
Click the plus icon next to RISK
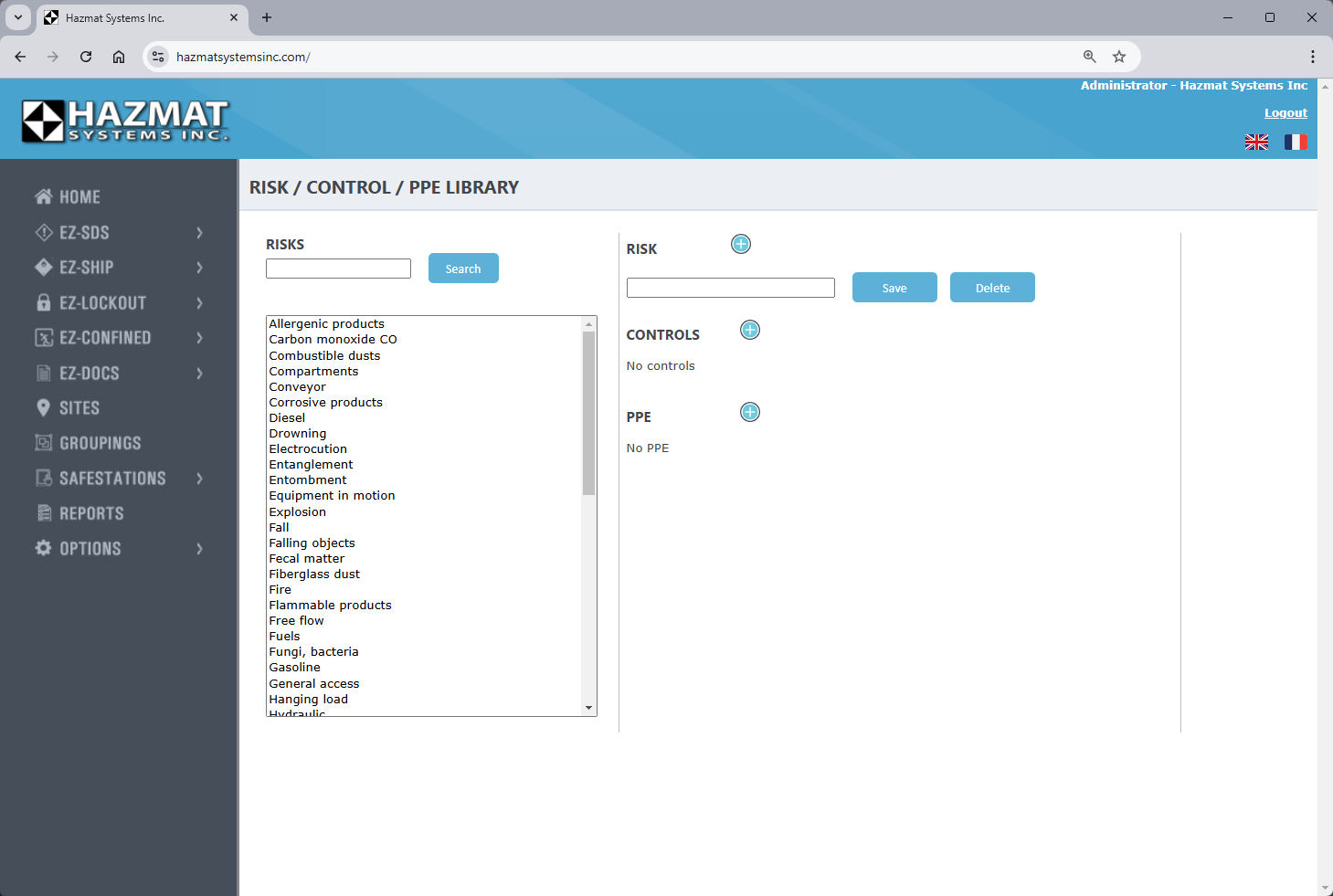pyautogui.click(x=741, y=244)
